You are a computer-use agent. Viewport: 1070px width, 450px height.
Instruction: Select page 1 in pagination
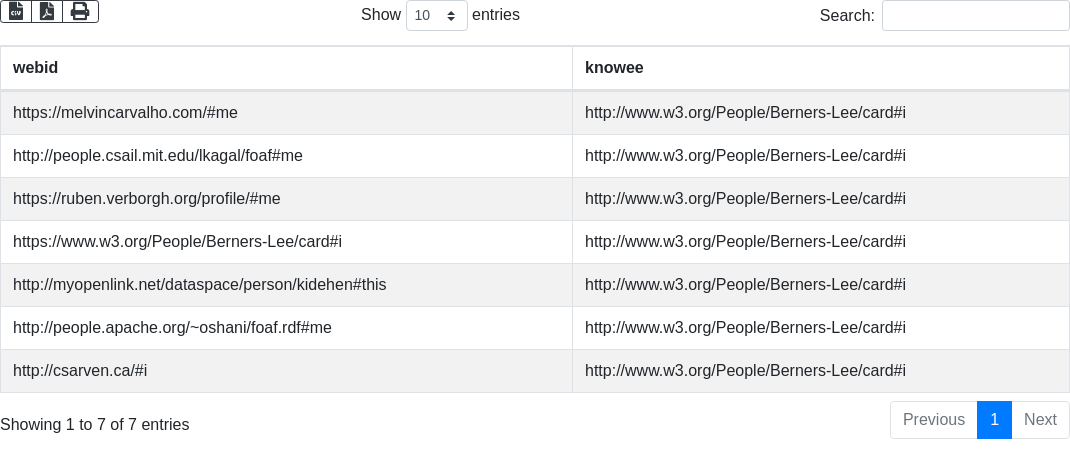[994, 420]
